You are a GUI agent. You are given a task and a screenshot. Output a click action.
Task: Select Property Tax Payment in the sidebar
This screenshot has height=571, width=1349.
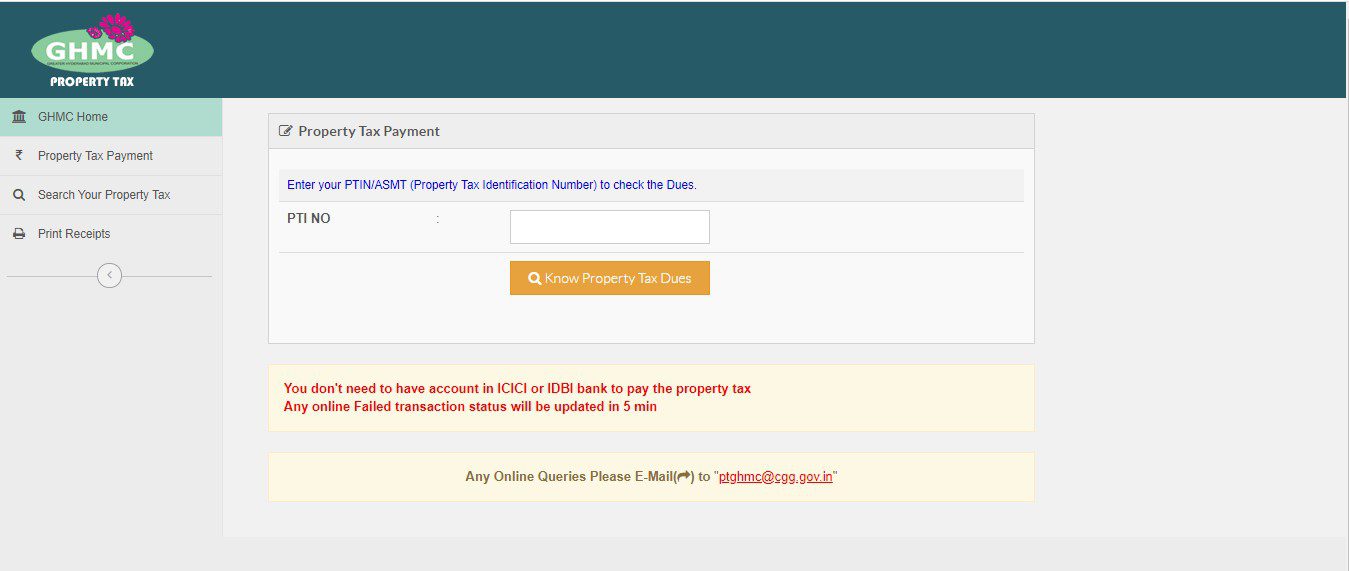[x=95, y=156]
